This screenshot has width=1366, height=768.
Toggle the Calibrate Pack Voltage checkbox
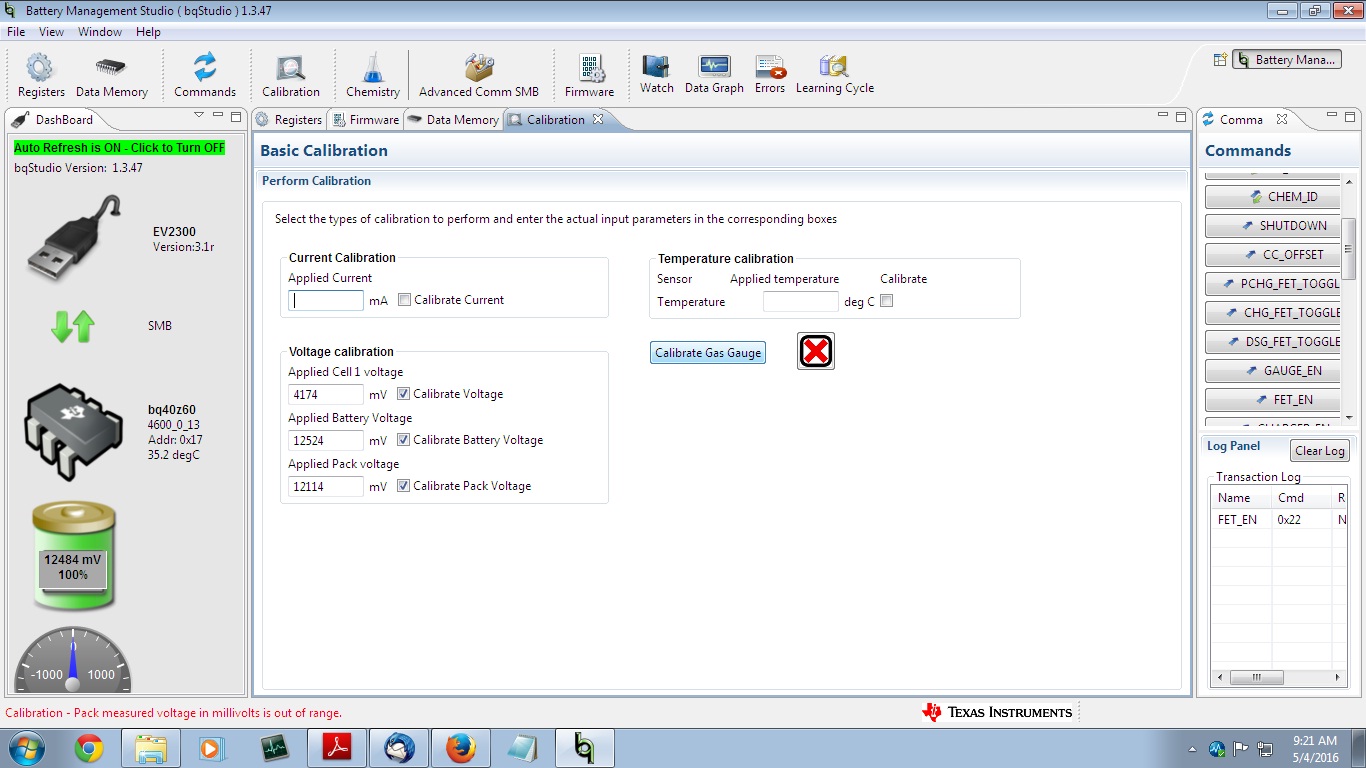coord(404,486)
